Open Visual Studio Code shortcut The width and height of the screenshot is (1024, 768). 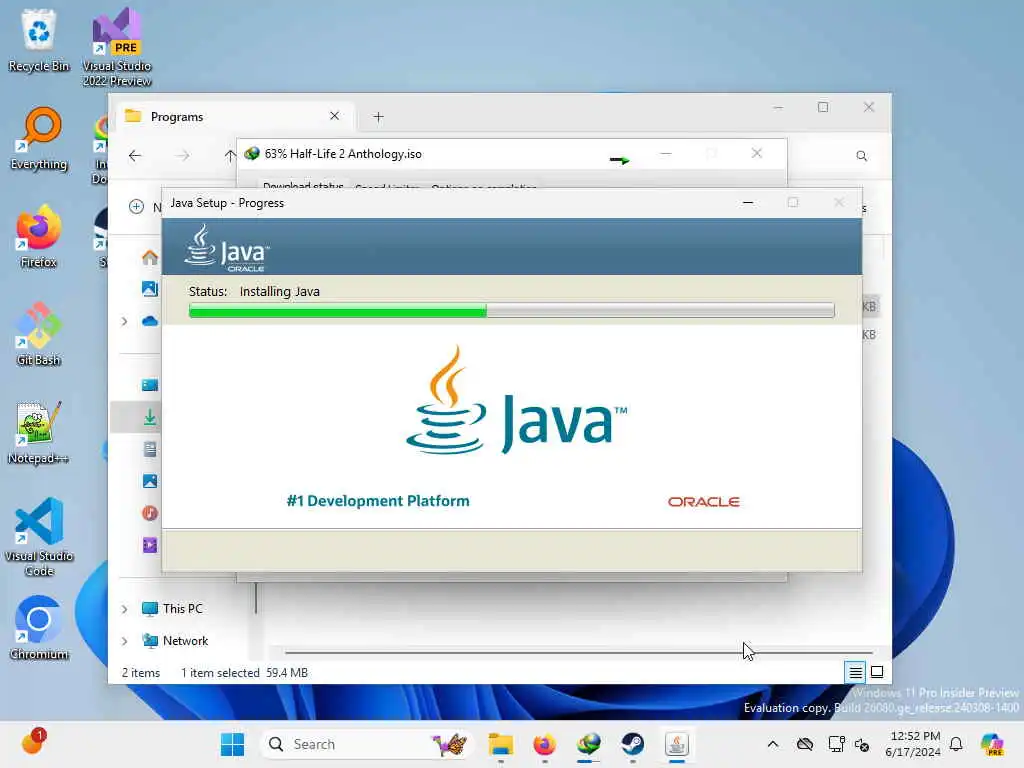click(39, 537)
